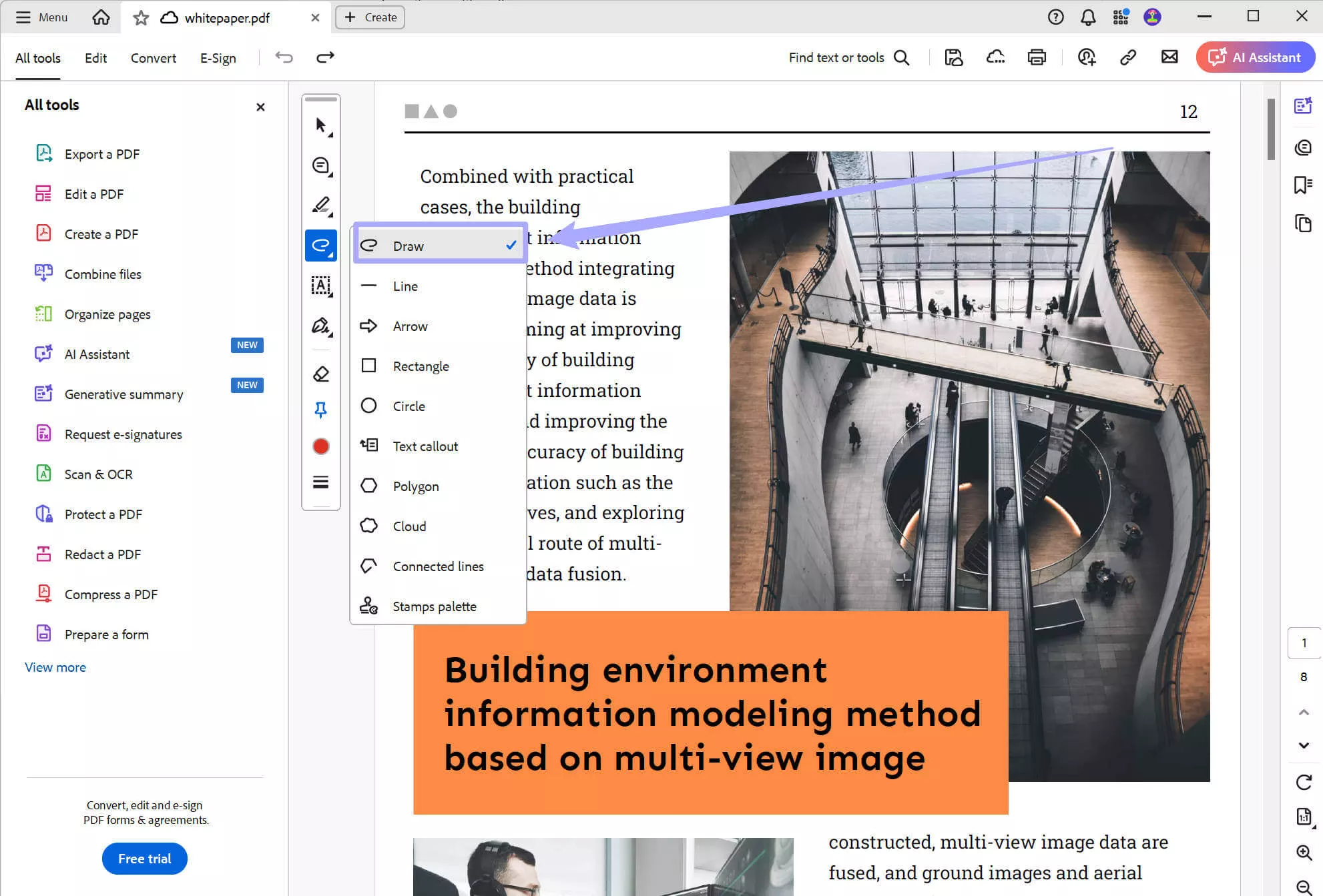The width and height of the screenshot is (1323, 896).
Task: Open the View more link
Action: [x=55, y=667]
